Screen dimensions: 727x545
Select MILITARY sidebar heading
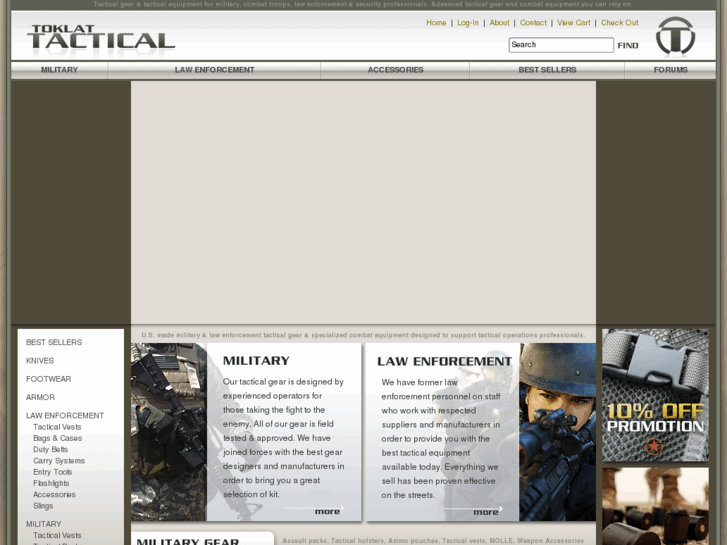[x=44, y=524]
